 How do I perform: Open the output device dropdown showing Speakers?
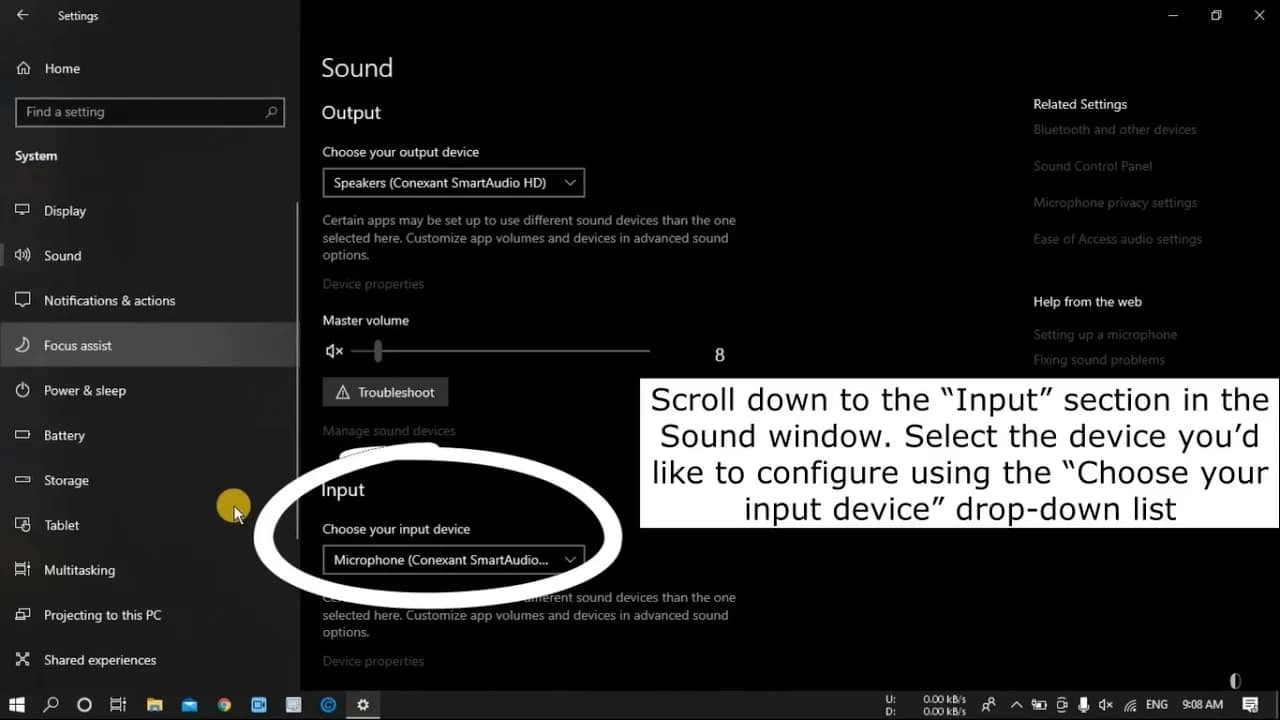pyautogui.click(x=453, y=182)
